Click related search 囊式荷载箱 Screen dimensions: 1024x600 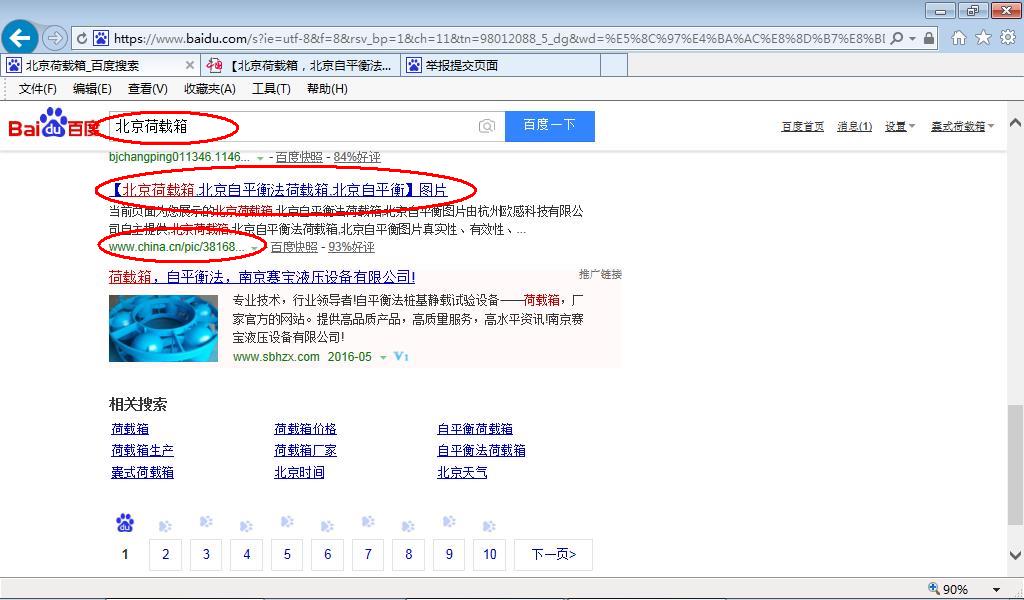(142, 472)
